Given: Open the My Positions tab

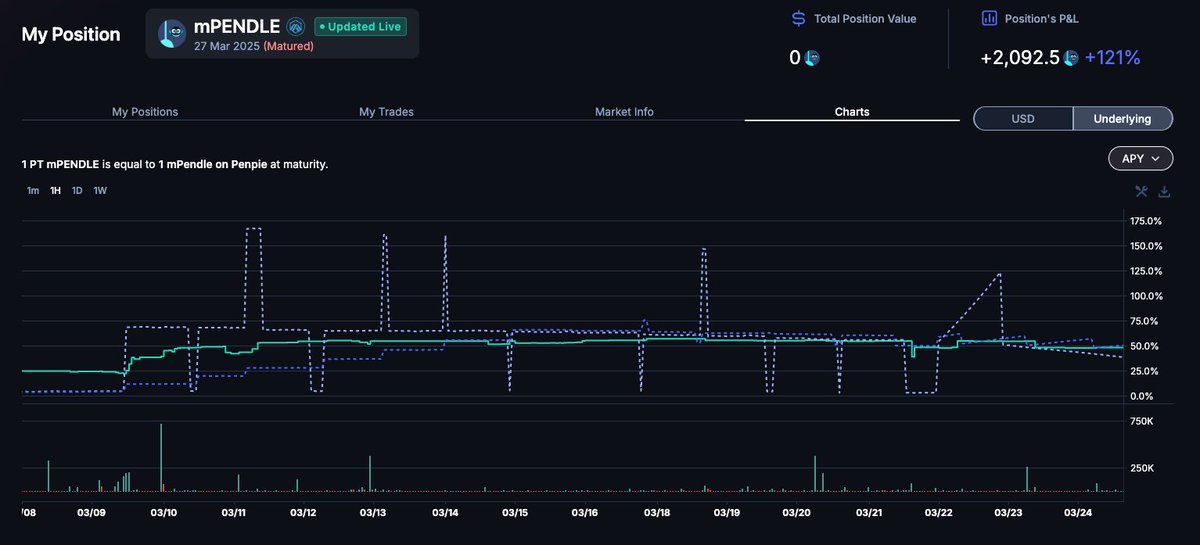Looking at the screenshot, I should [x=145, y=112].
